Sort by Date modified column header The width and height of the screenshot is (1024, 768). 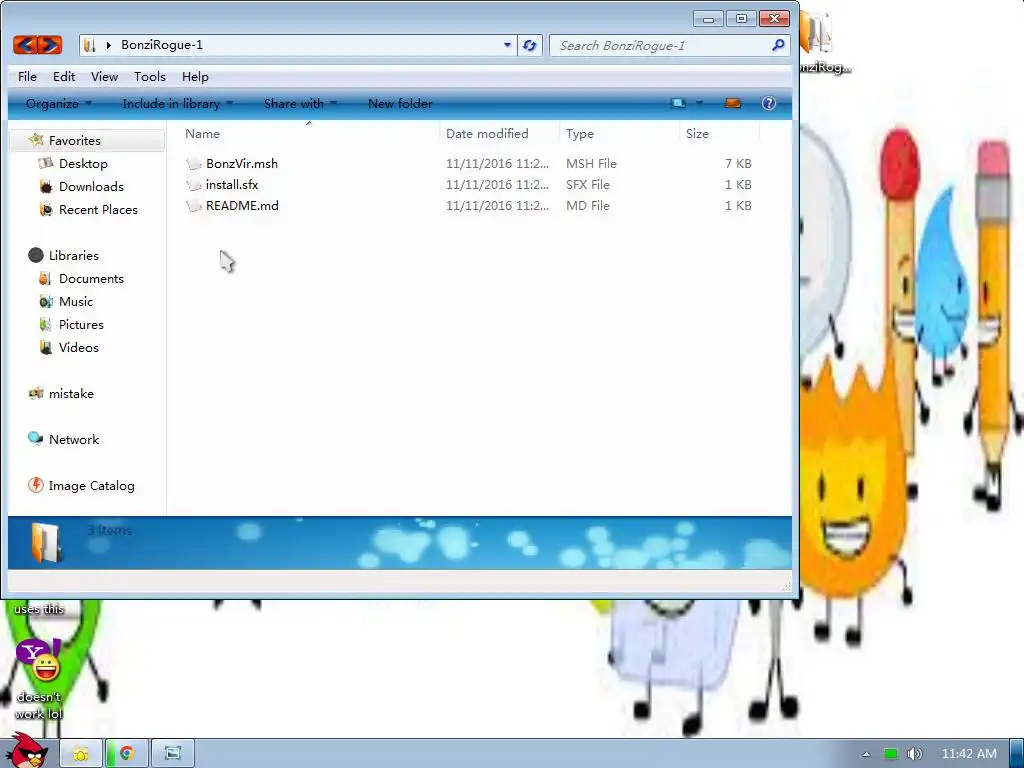(x=500, y=133)
